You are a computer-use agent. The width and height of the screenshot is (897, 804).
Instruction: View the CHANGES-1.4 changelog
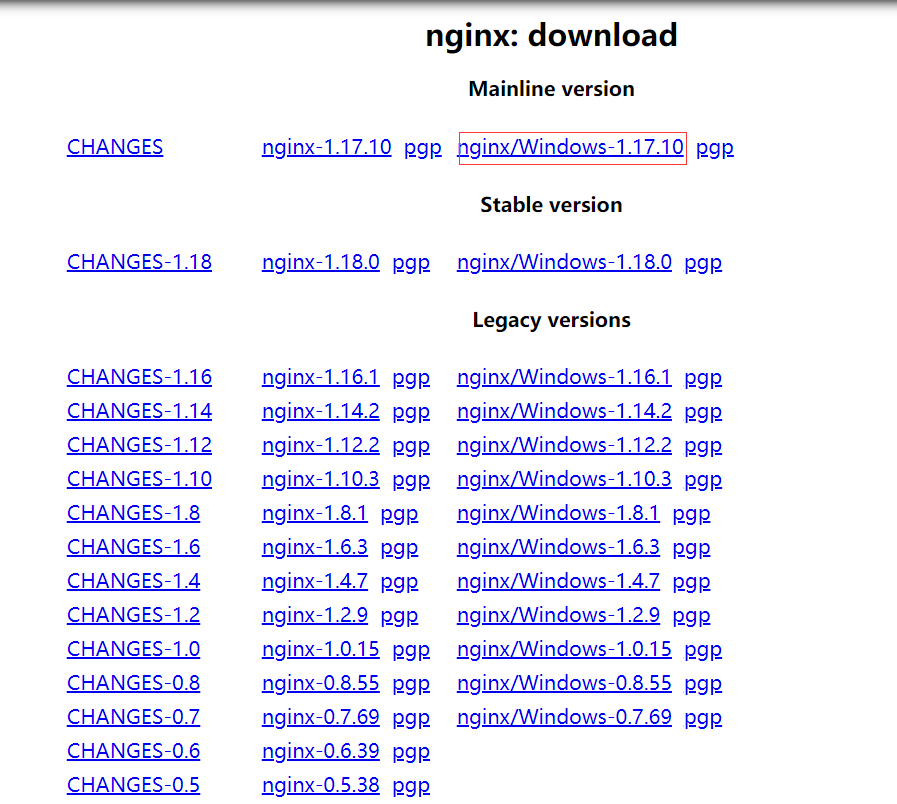(x=133, y=581)
